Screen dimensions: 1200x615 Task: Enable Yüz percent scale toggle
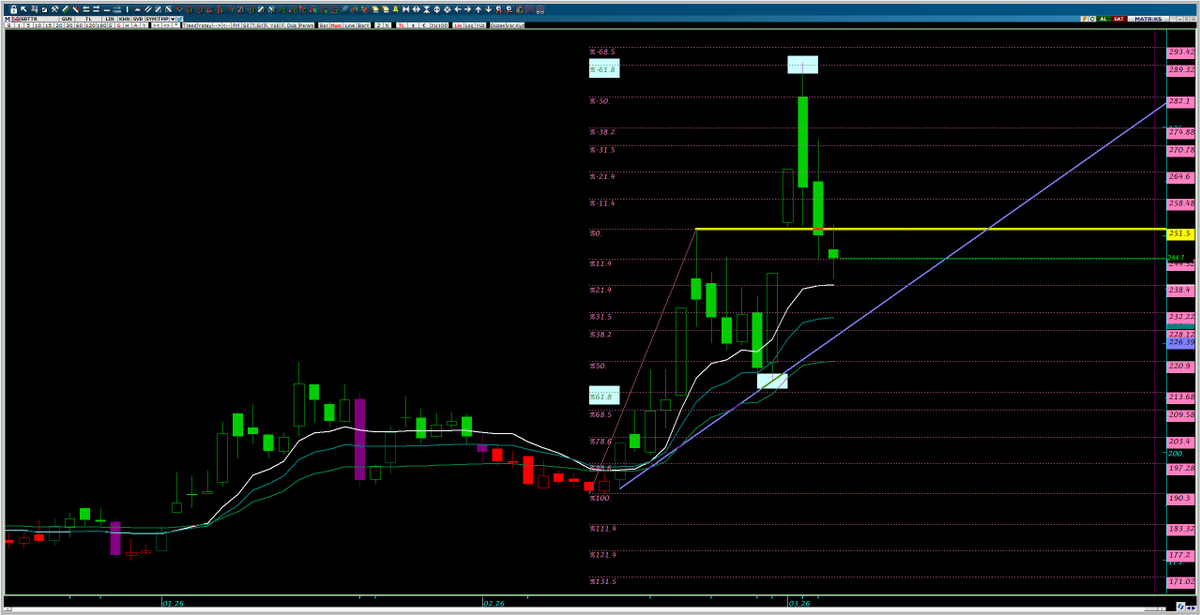(x=480, y=25)
